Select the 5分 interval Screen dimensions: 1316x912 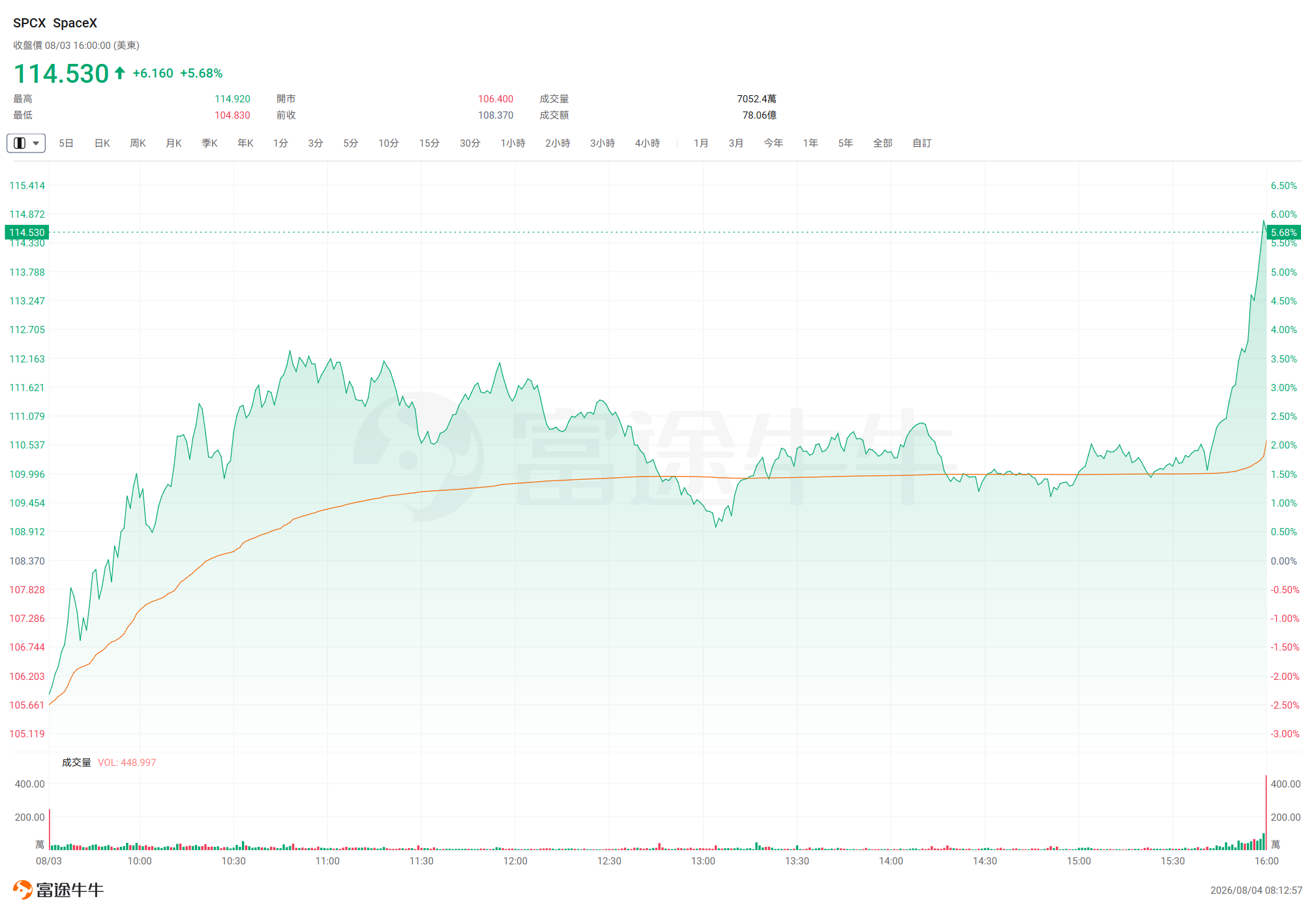tap(351, 143)
